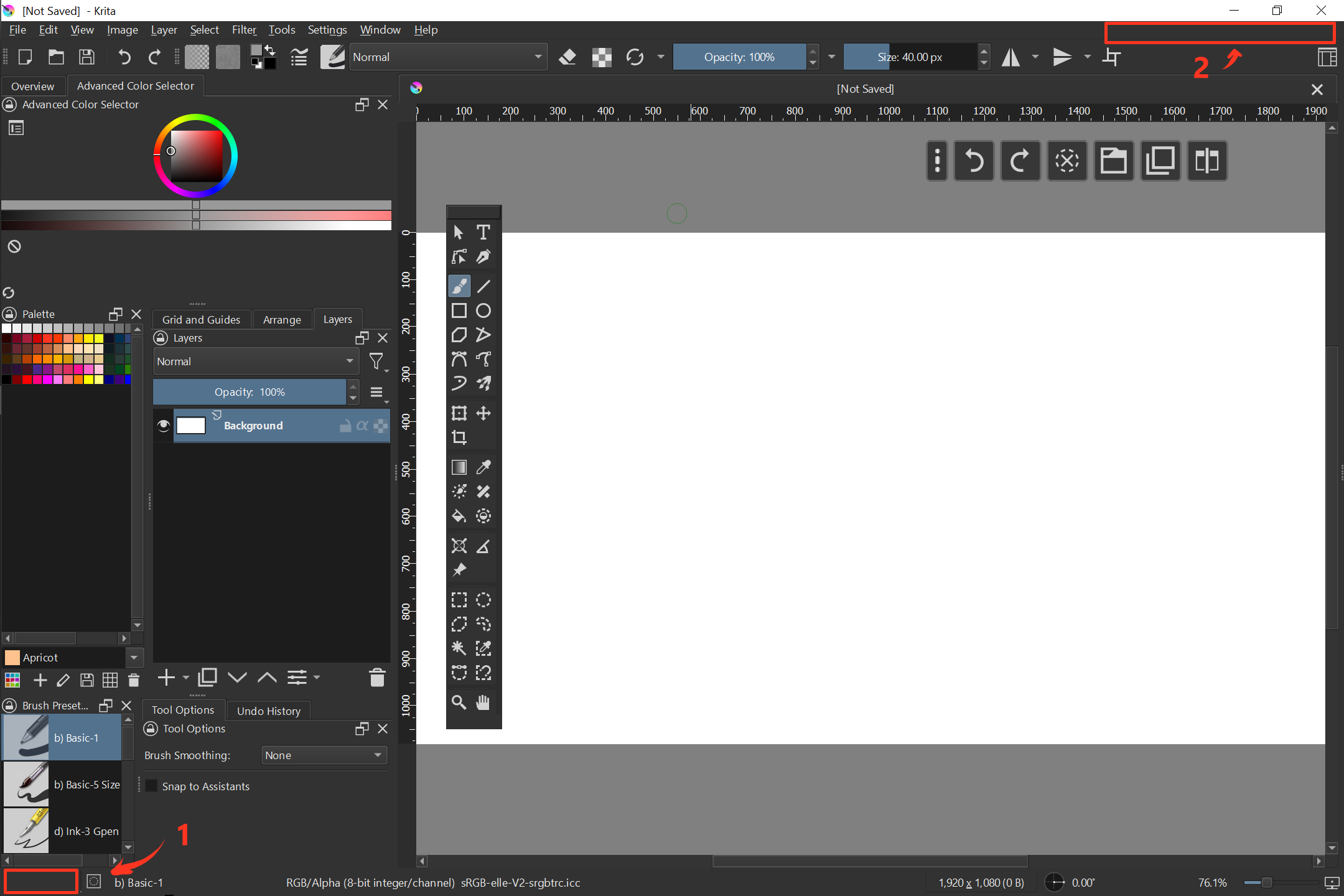Open the Brush Smoothing dropdown
The image size is (1344, 896).
[324, 755]
